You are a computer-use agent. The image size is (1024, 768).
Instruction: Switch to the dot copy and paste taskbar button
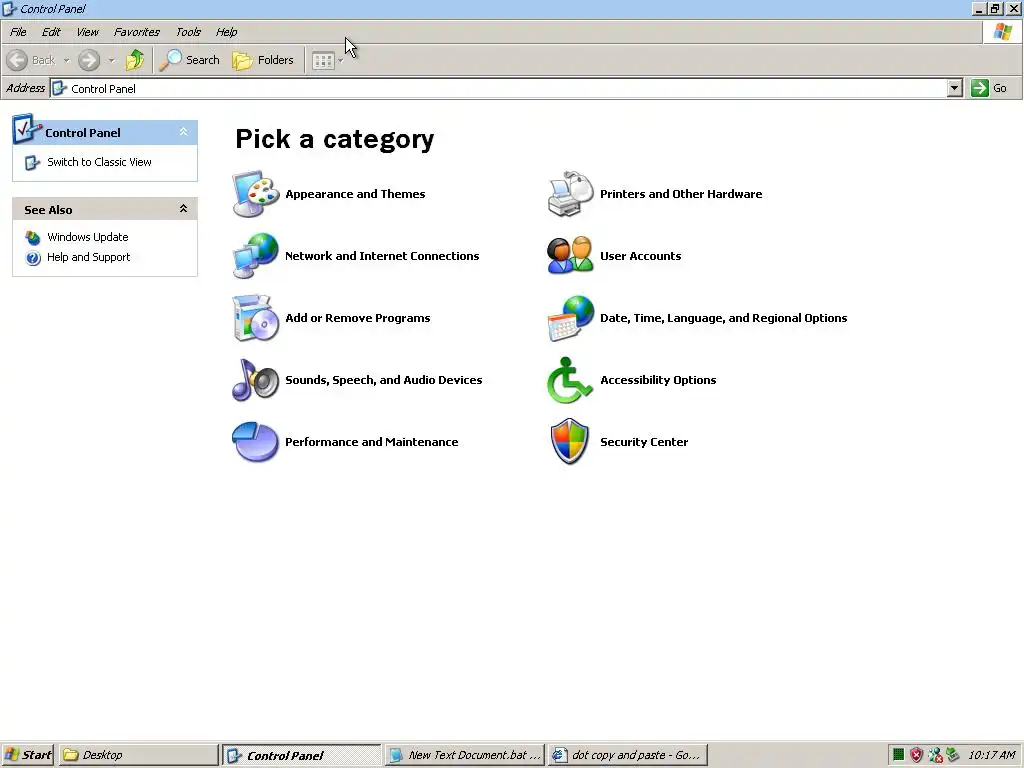coord(628,755)
